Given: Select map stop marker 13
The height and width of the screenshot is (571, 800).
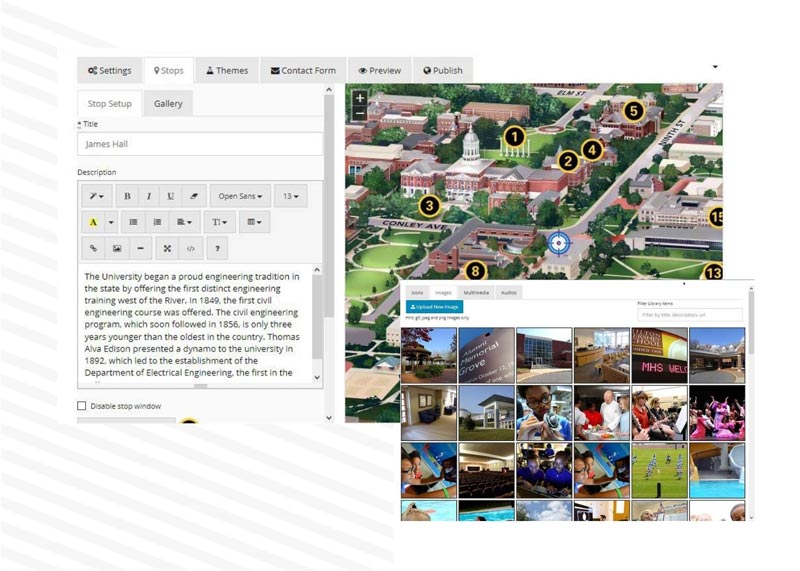Looking at the screenshot, I should coord(713,272).
